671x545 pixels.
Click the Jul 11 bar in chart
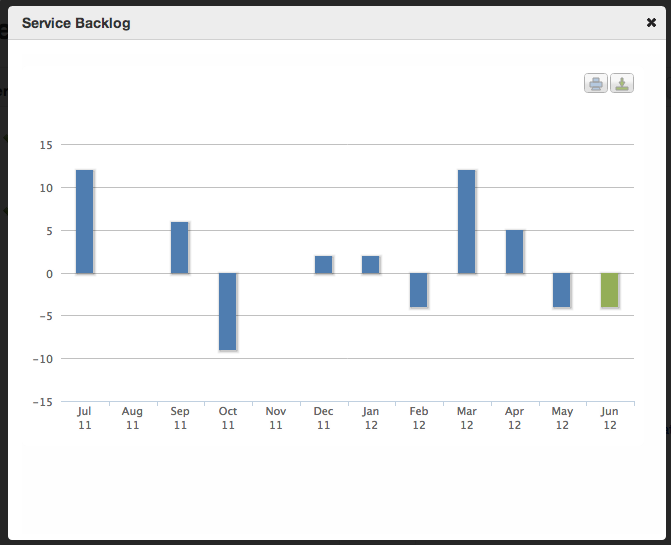[x=84, y=222]
